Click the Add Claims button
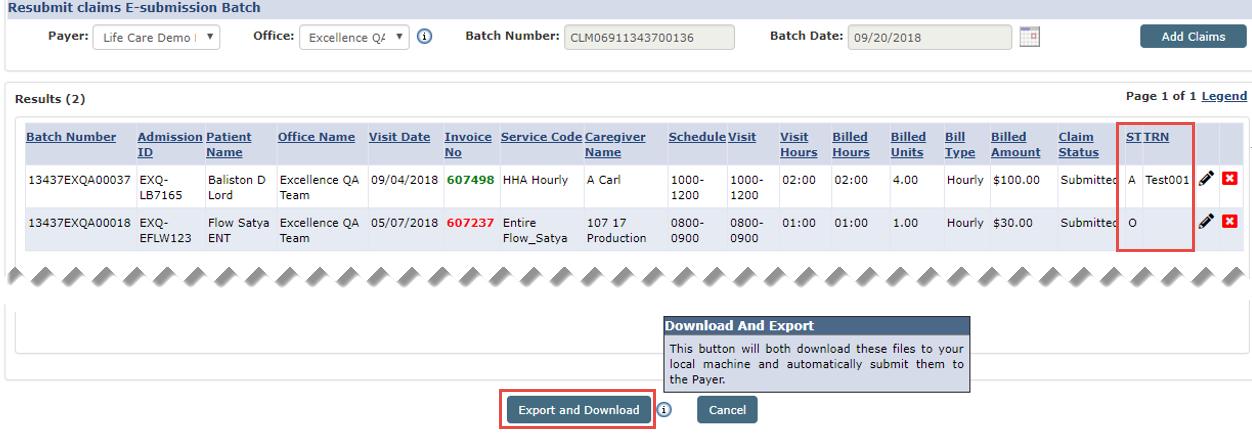Image resolution: width=1252 pixels, height=433 pixels. click(x=1192, y=37)
